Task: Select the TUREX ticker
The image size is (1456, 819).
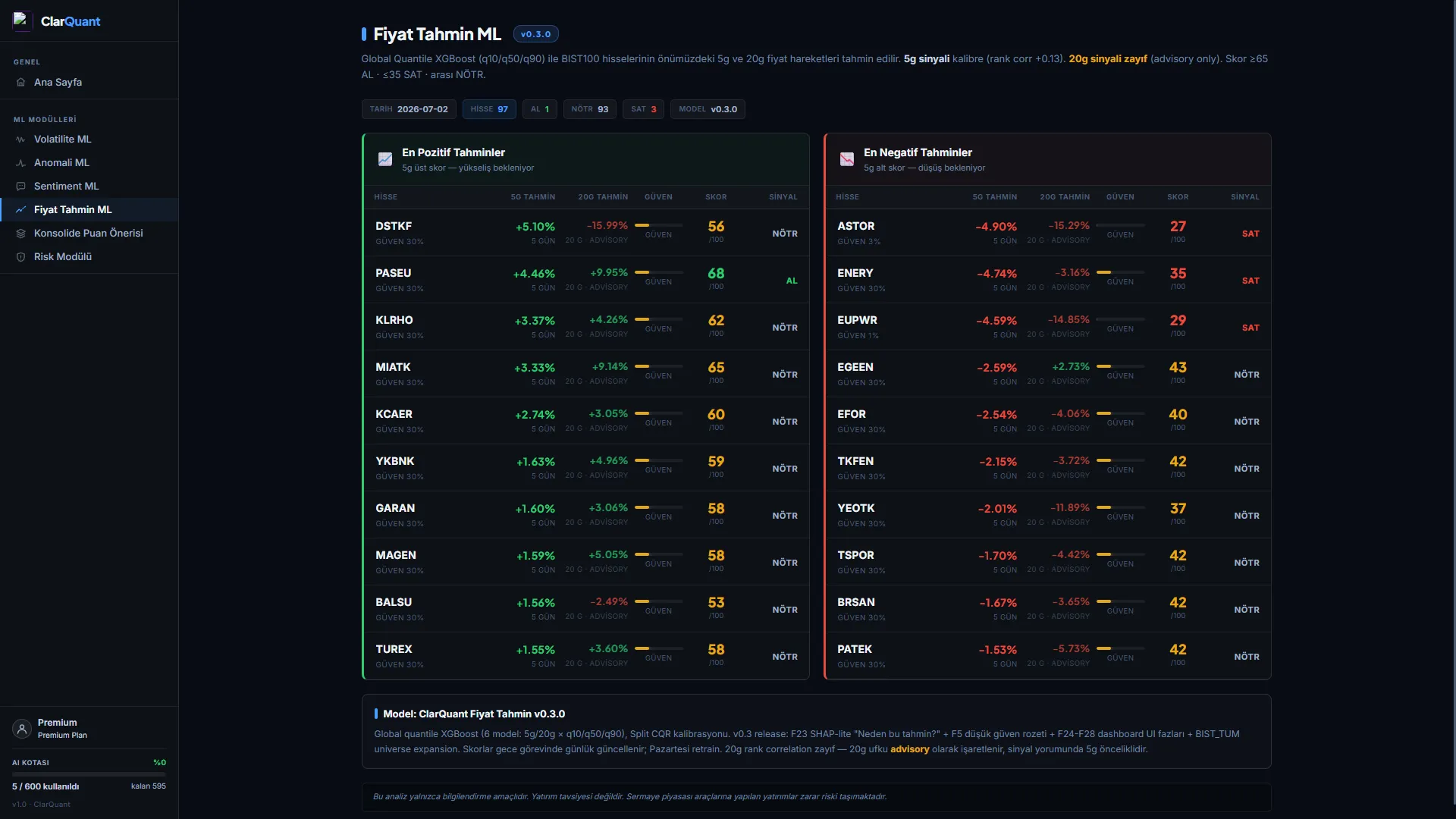Action: coord(394,649)
